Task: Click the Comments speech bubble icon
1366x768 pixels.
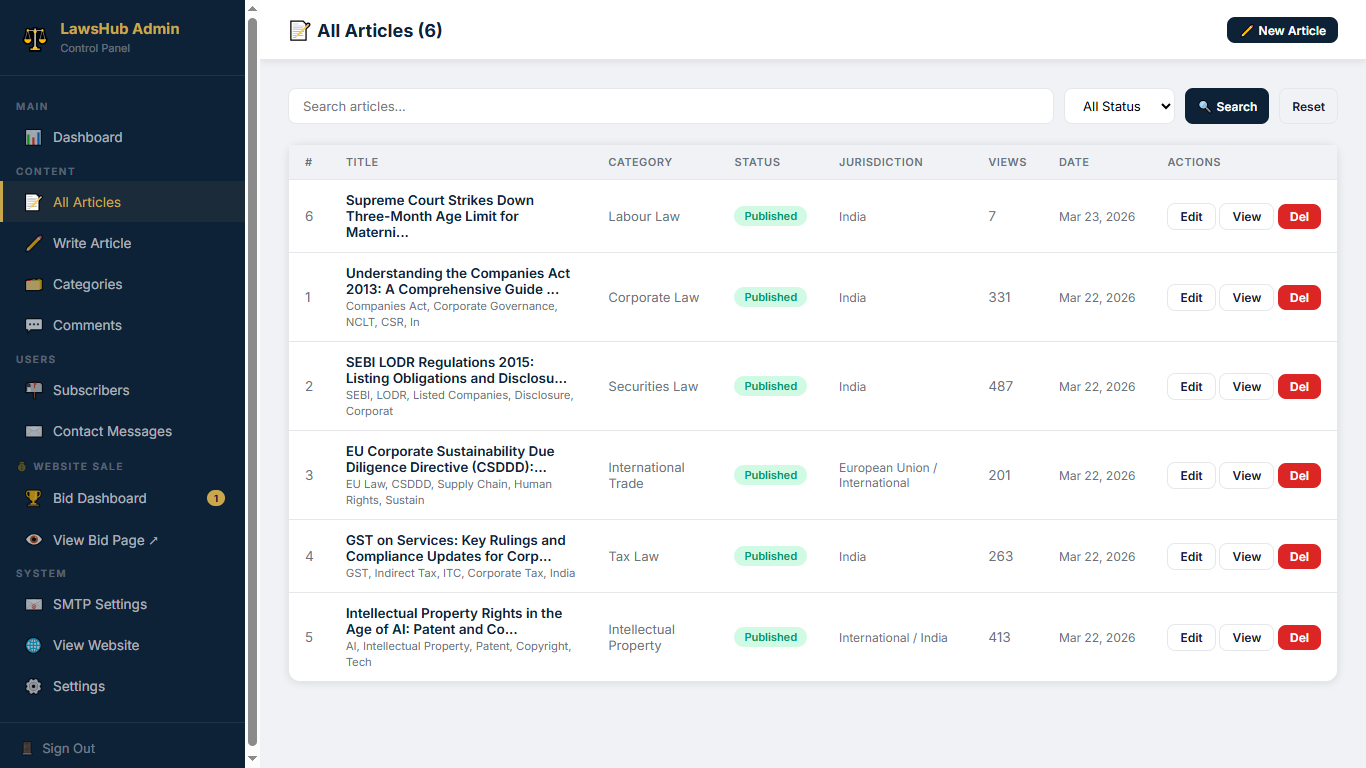Action: 34,325
